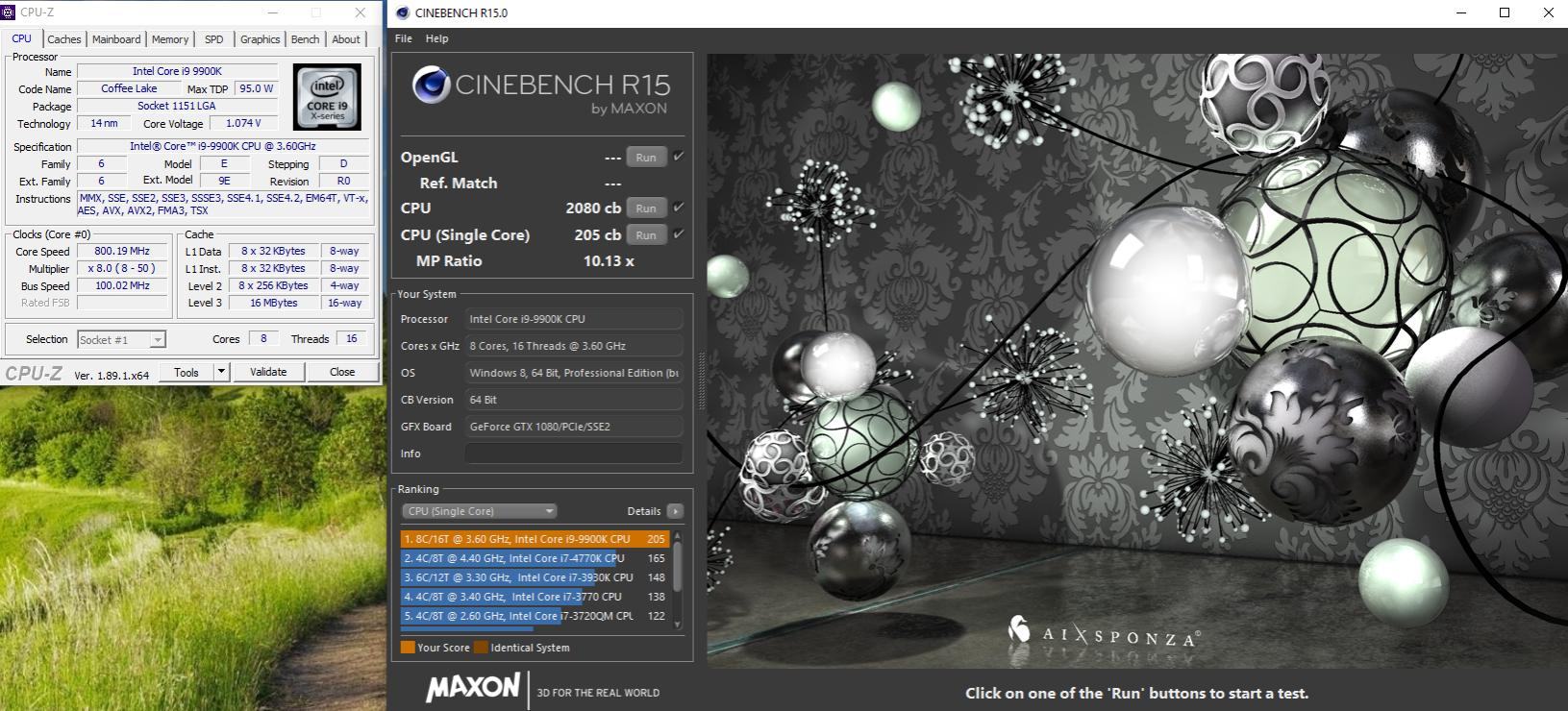Expand the Tools dropdown arrow in CPU-Z
This screenshot has height=711, width=1568.
pos(221,372)
